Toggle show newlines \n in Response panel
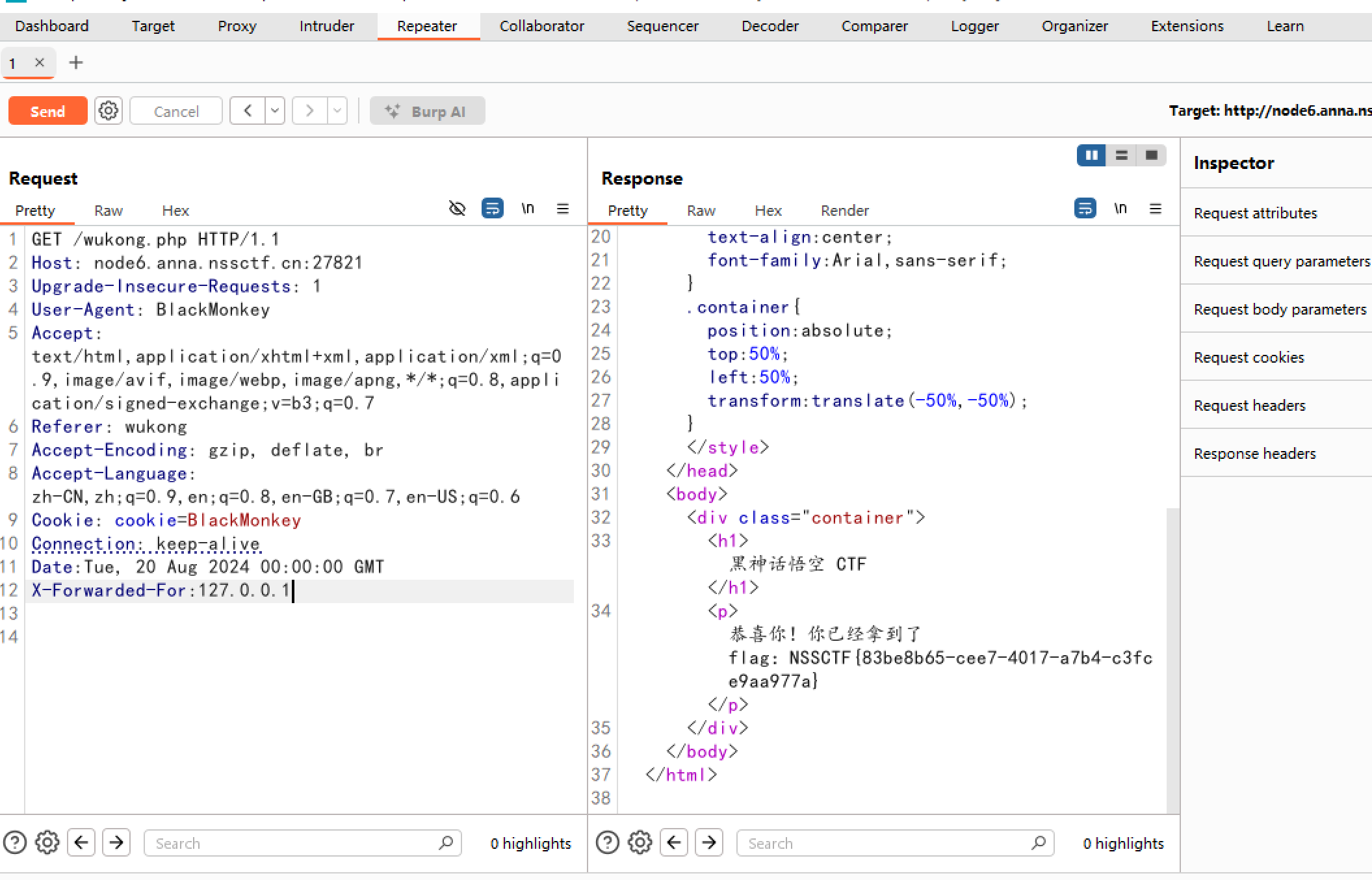Screen dimensions: 1372x880 pos(1120,209)
